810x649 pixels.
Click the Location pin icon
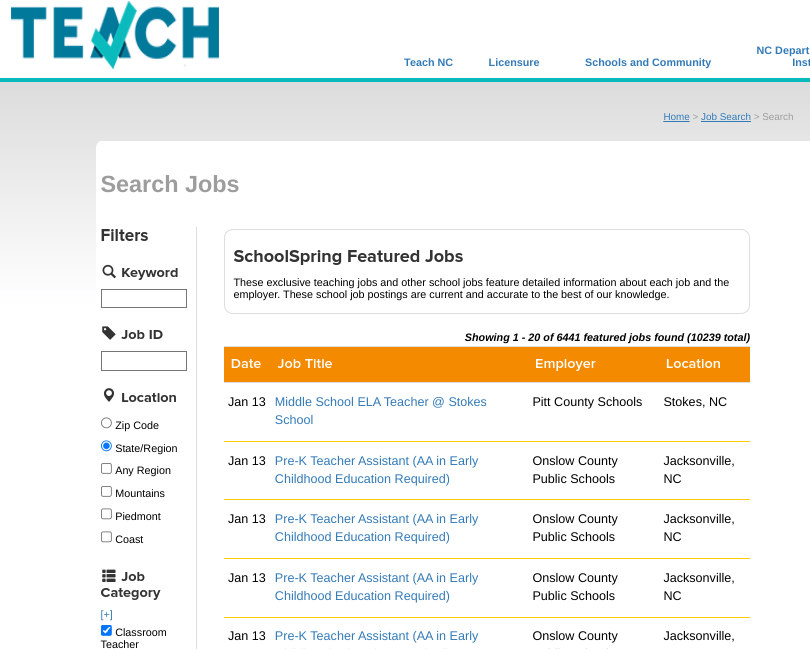(x=109, y=397)
